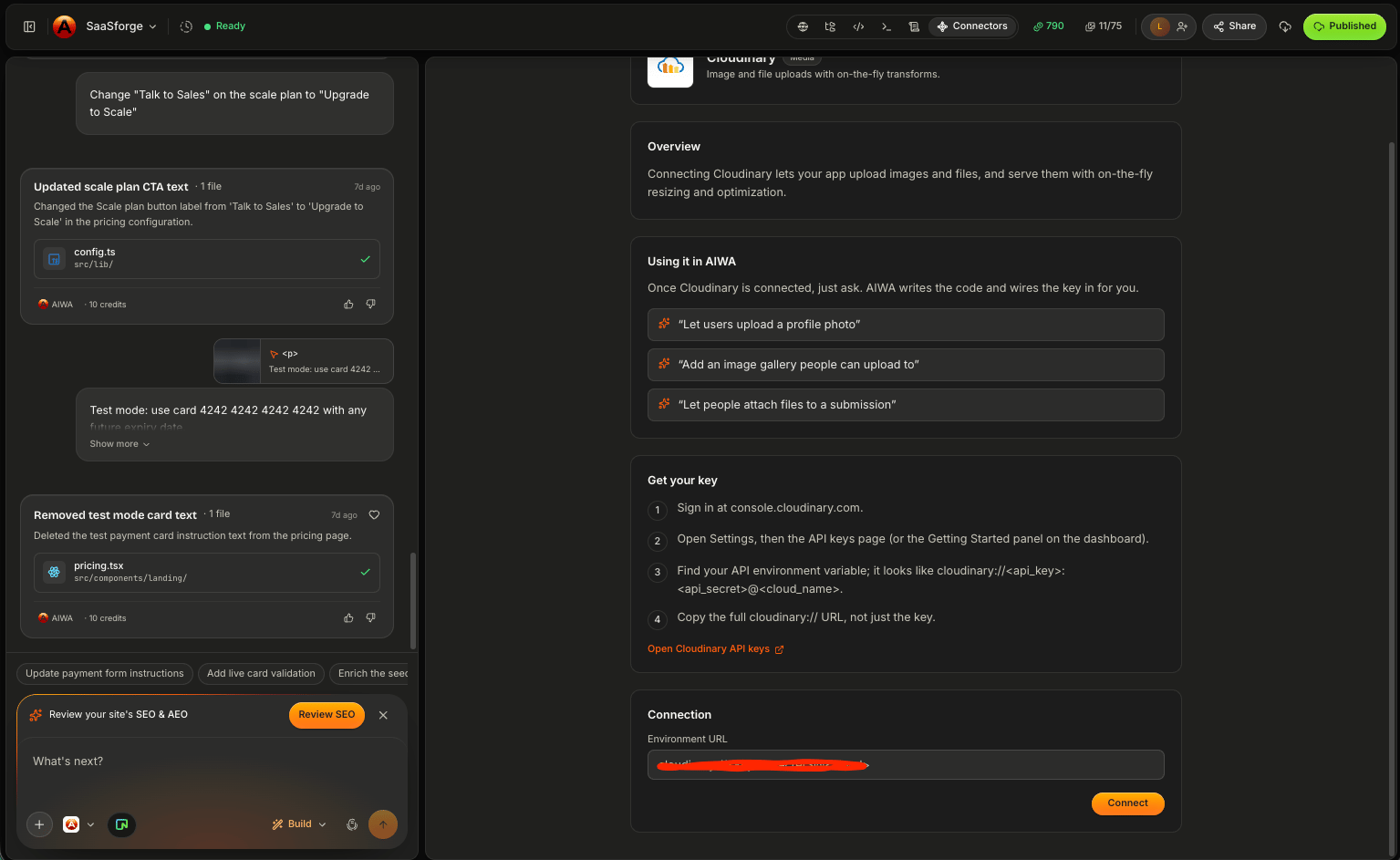1400x860 pixels.
Task: Open the AI model selector dropdown
Action: 78,824
